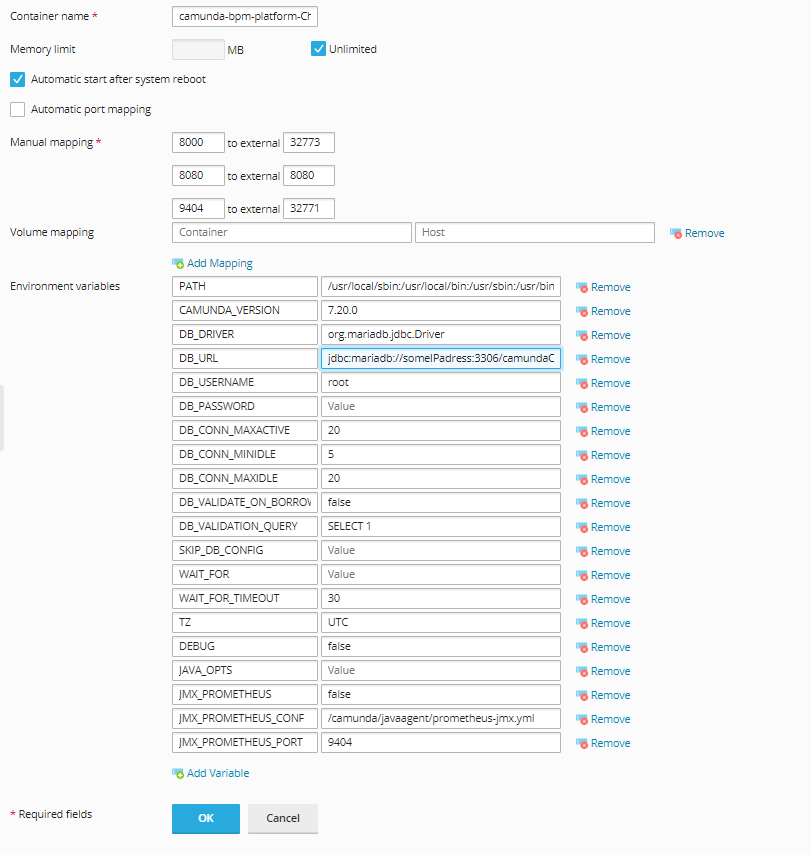
Task: Click remove icon for DB_PASSWORD row
Action: click(581, 407)
